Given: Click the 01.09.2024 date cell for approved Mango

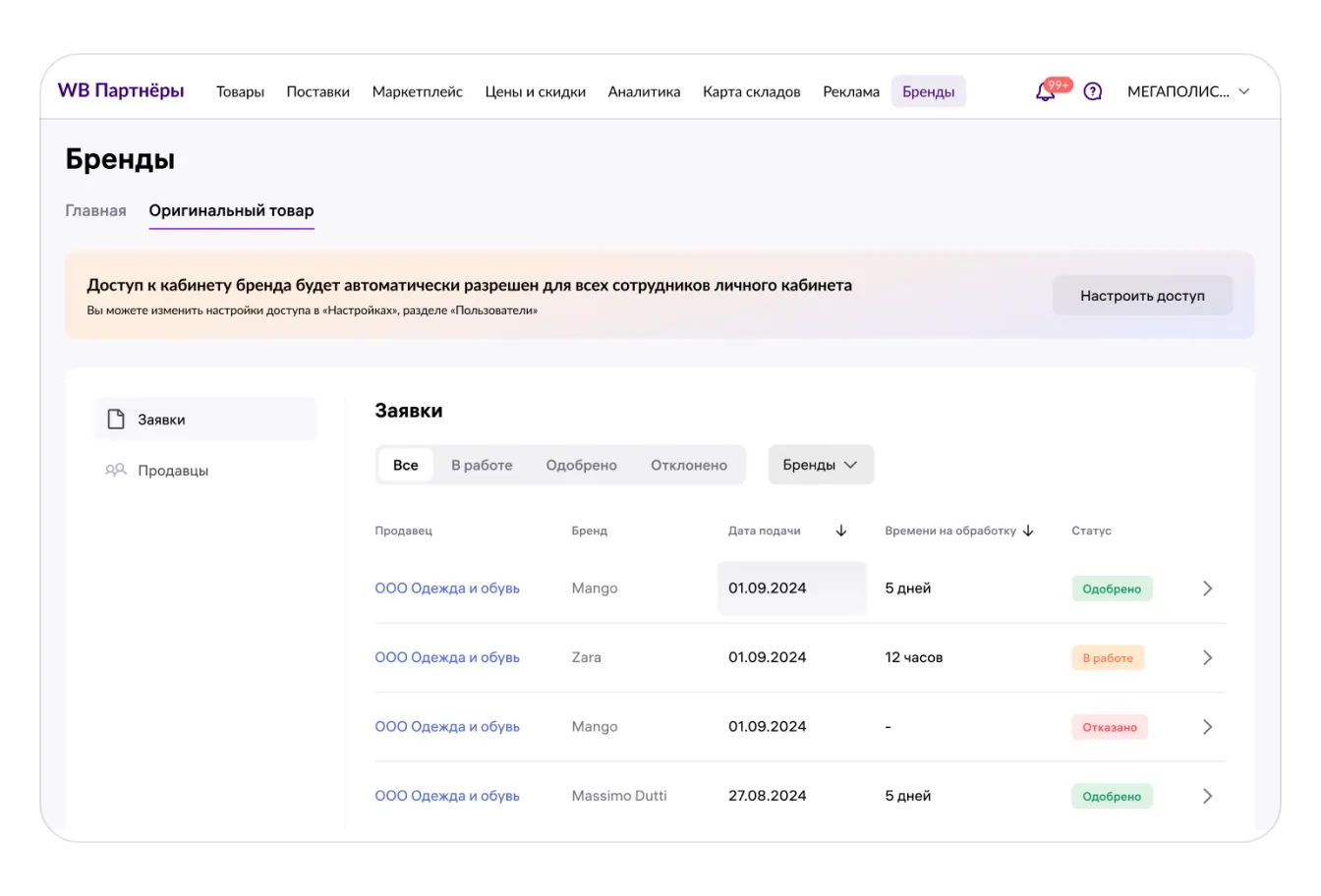Looking at the screenshot, I should pos(768,588).
